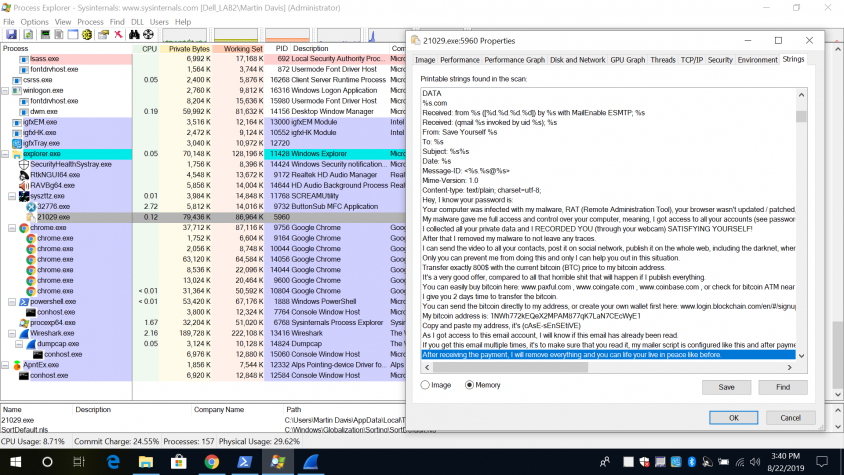Switch to Wireshark from the taskbar
The height and width of the screenshot is (475, 844).
(x=311, y=462)
